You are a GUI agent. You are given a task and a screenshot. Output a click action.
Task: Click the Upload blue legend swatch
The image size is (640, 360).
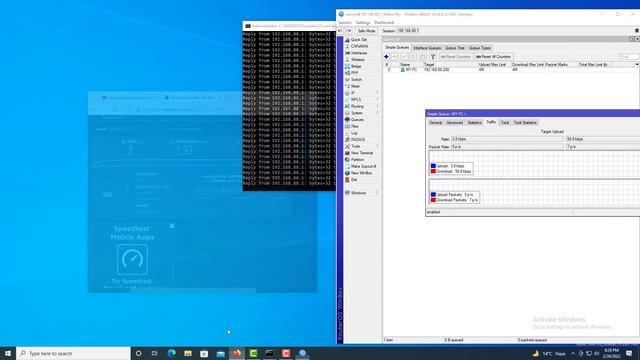coord(433,166)
